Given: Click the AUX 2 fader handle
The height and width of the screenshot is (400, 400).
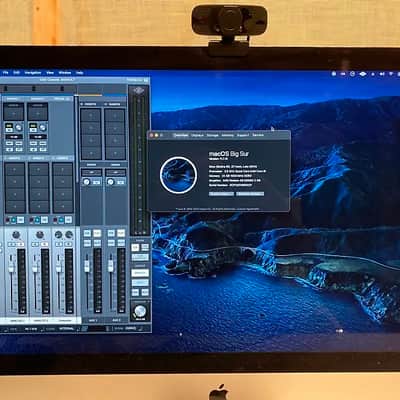Looking at the screenshot, I should point(111,266).
